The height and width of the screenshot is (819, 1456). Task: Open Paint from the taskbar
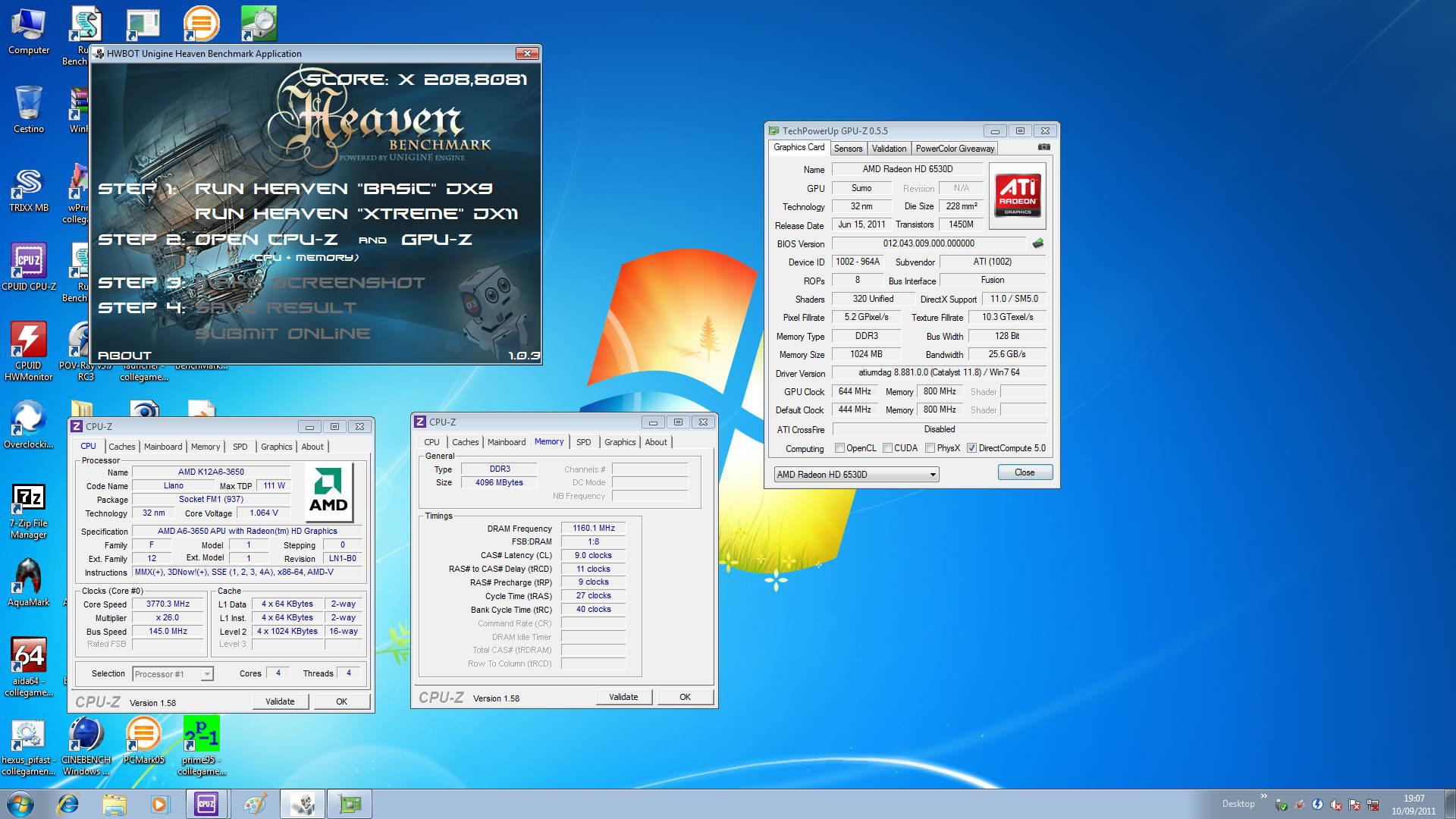254,804
